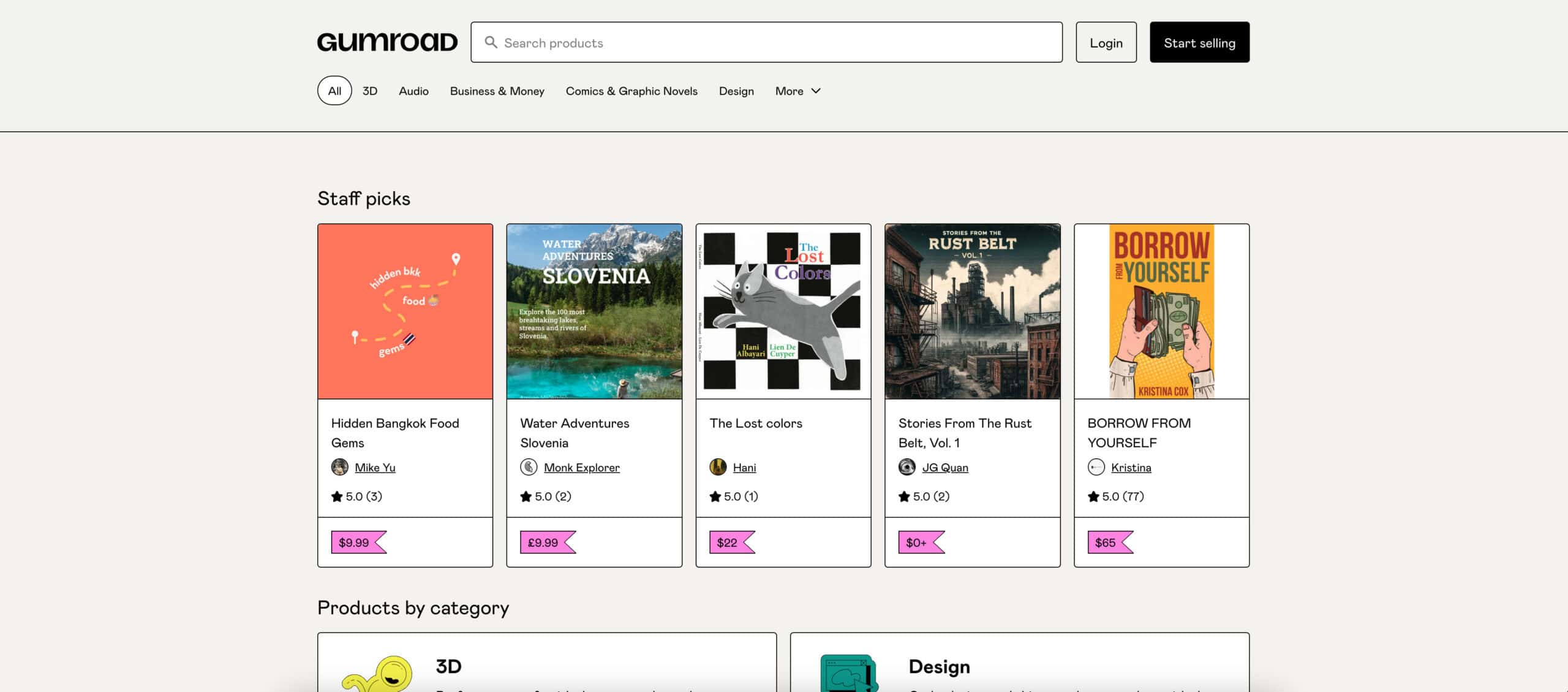Click the search magnifier icon
Screen dimensions: 1568x692
(491, 42)
